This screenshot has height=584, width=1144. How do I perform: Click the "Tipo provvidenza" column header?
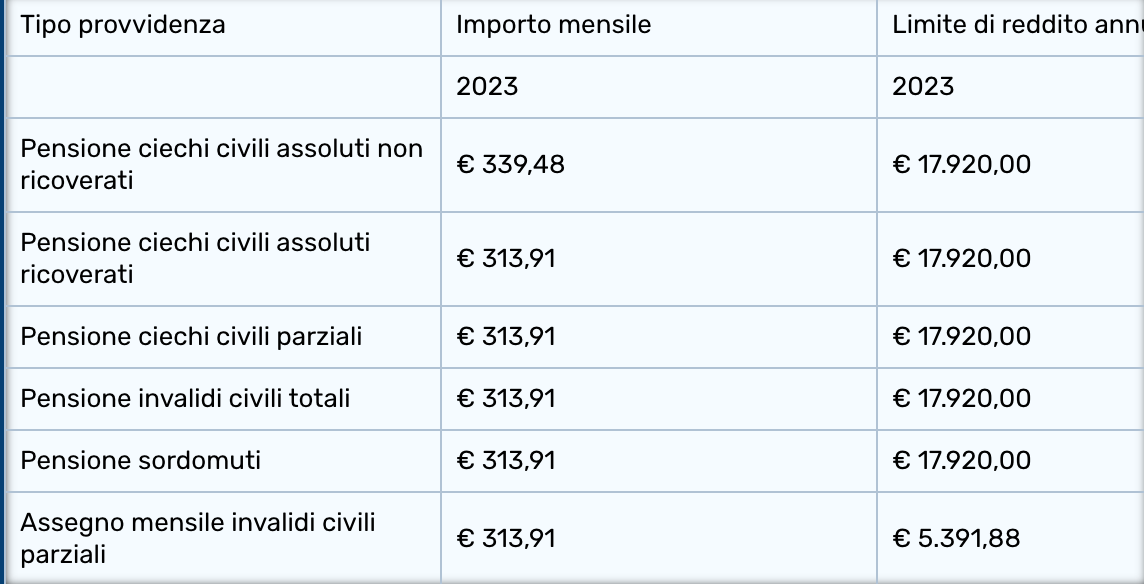pyautogui.click(x=123, y=25)
